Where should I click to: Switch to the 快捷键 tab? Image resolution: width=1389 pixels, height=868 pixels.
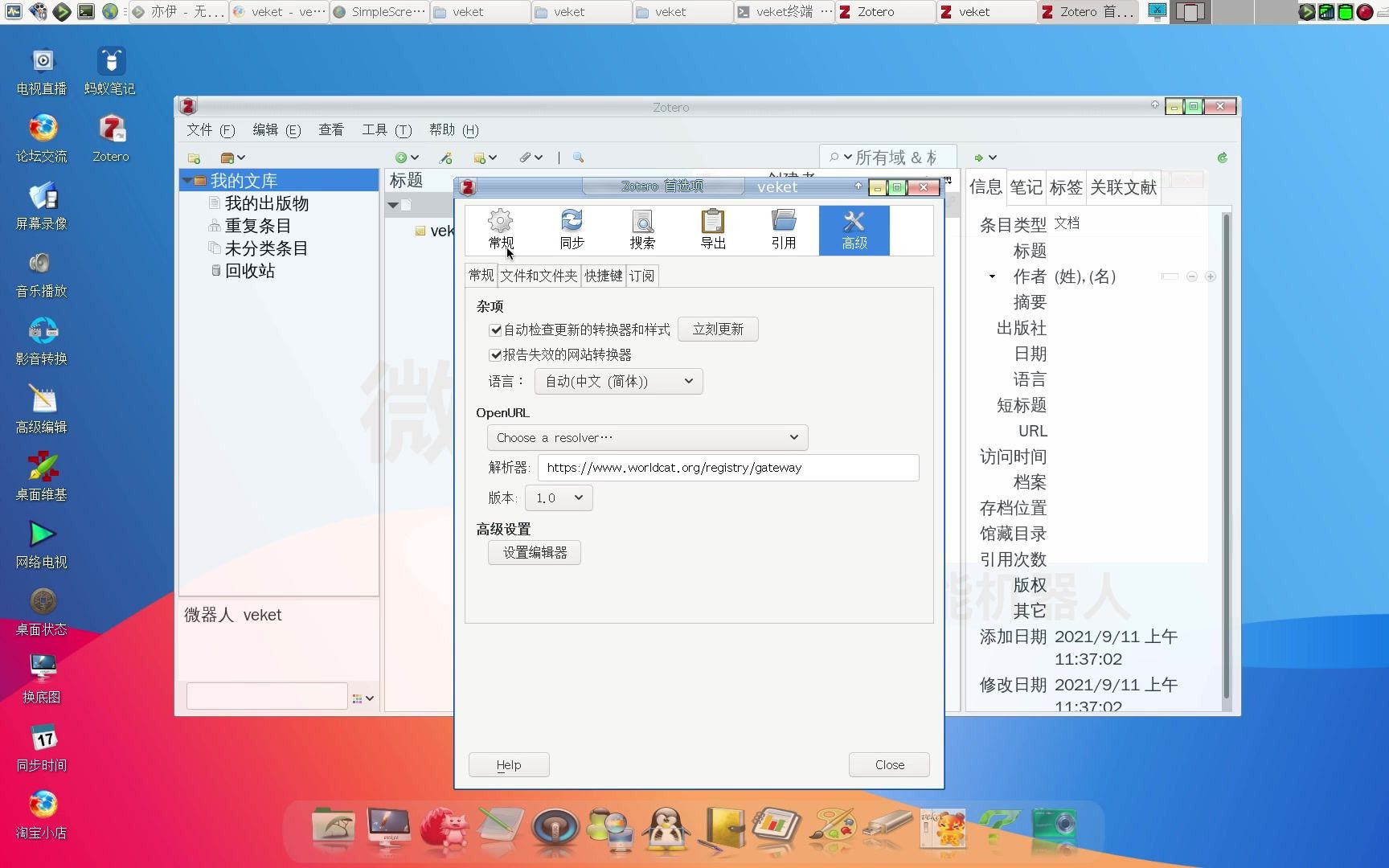click(x=603, y=276)
